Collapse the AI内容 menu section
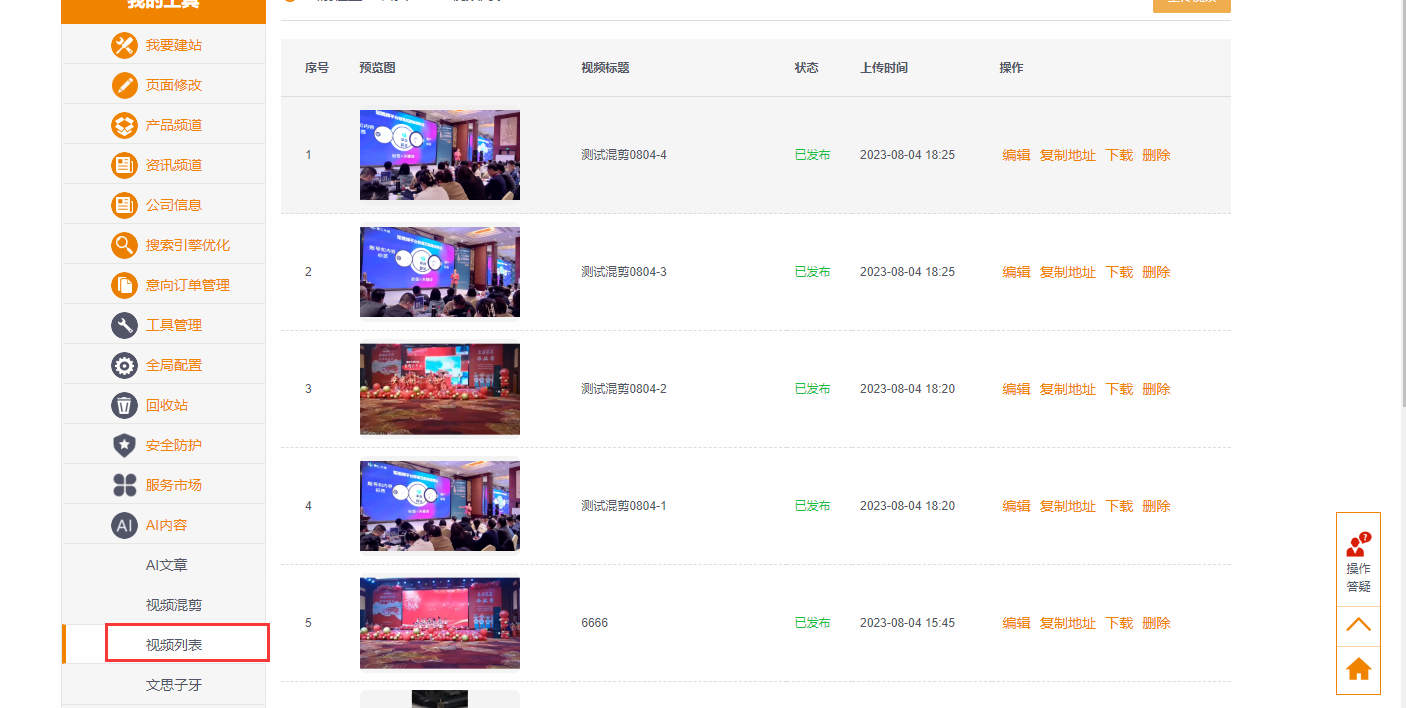Screen dimensions: 1406x708 click(164, 525)
